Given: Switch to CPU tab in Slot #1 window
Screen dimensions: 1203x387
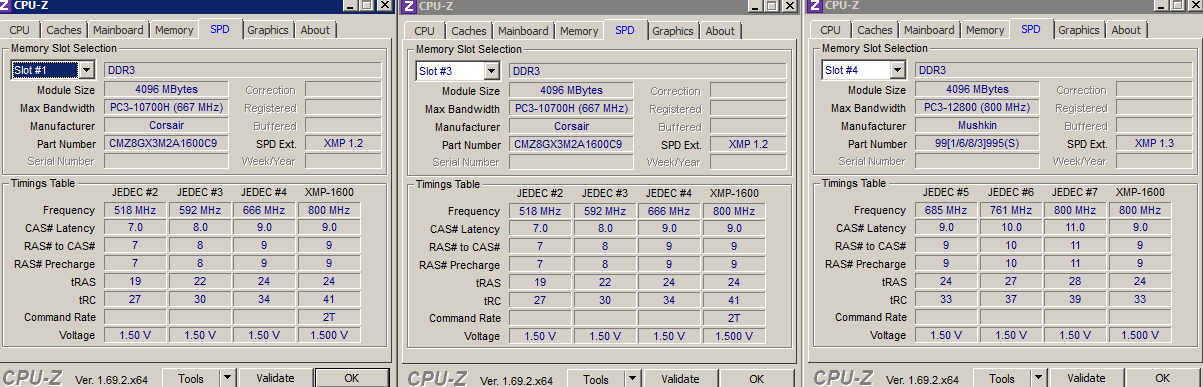Looking at the screenshot, I should 19,30.
